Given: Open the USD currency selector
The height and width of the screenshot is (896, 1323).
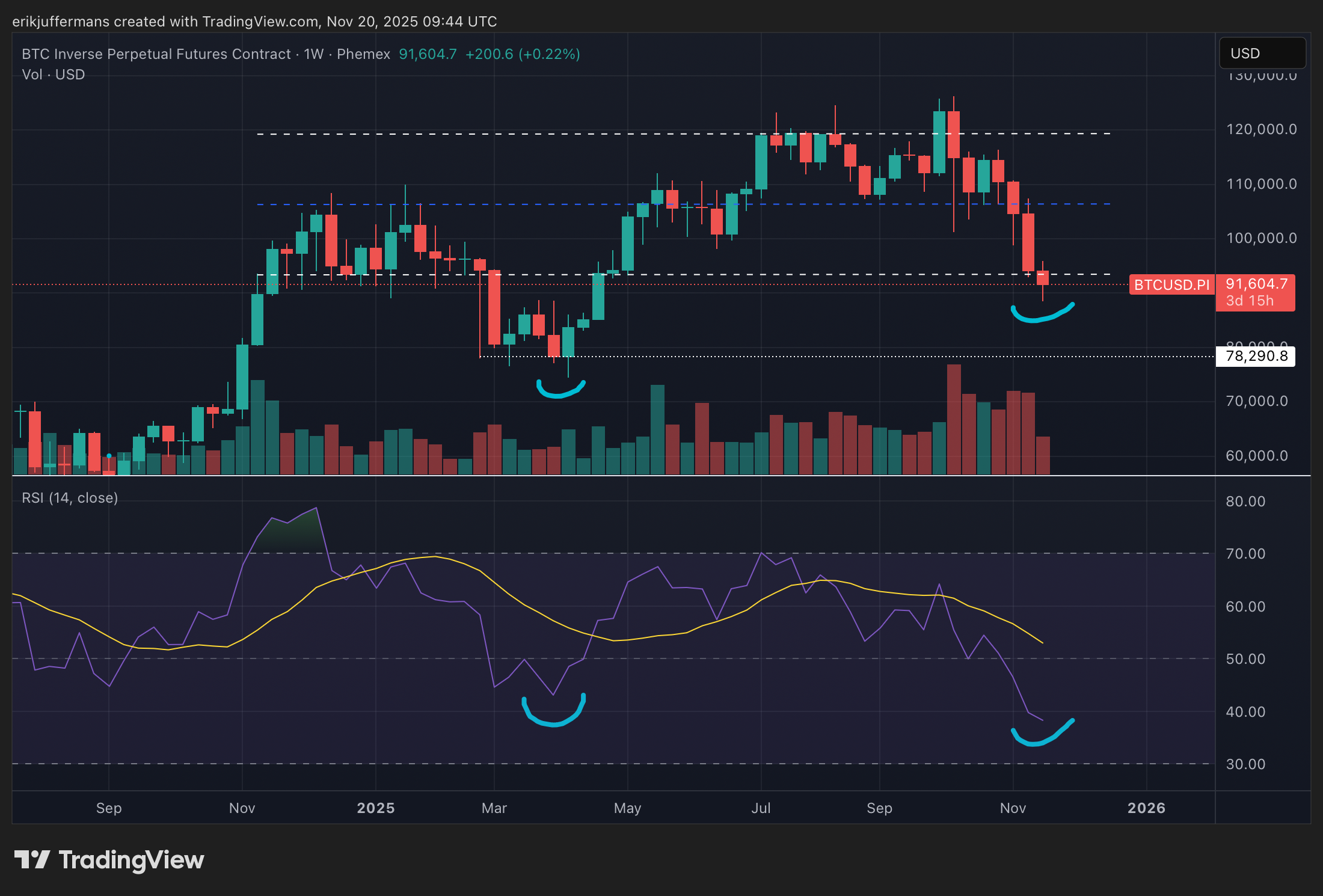Looking at the screenshot, I should (1261, 54).
